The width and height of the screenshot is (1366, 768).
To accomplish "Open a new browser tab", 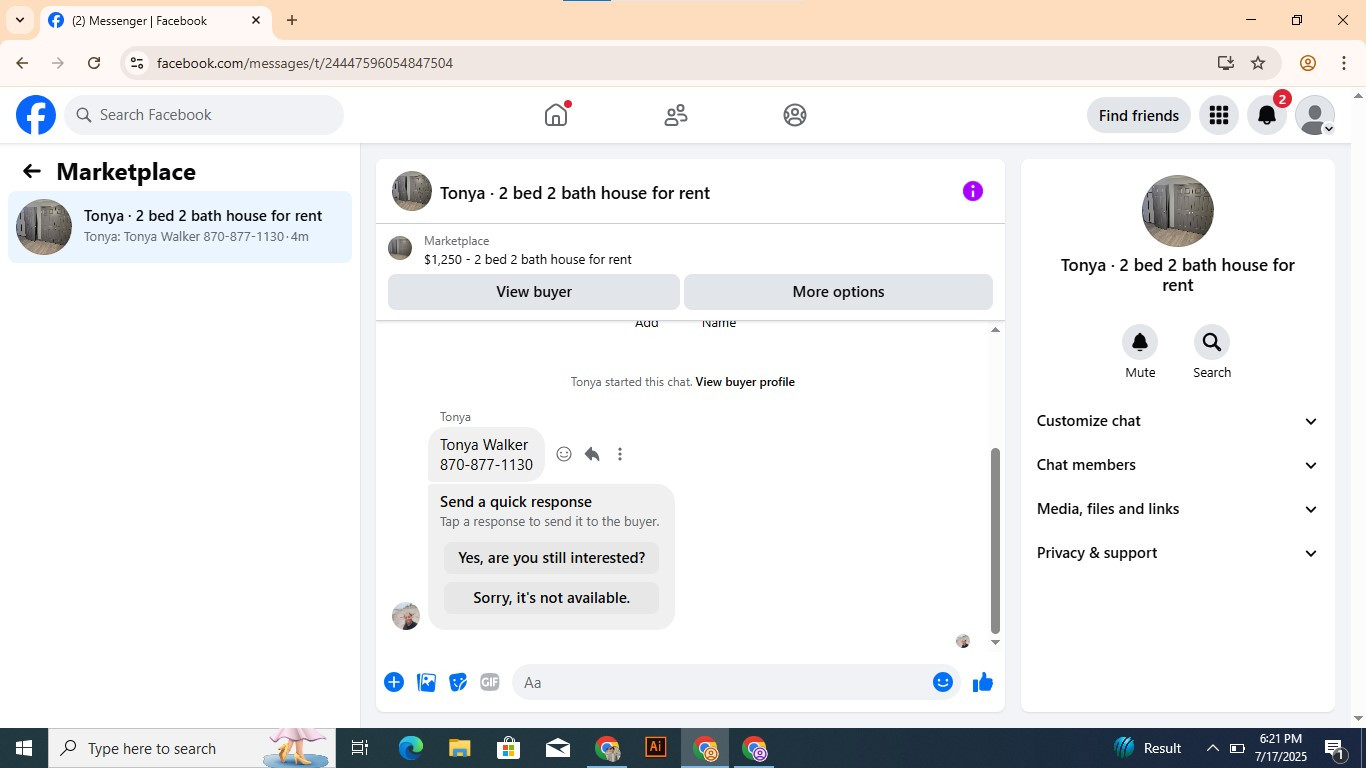I will 292,20.
